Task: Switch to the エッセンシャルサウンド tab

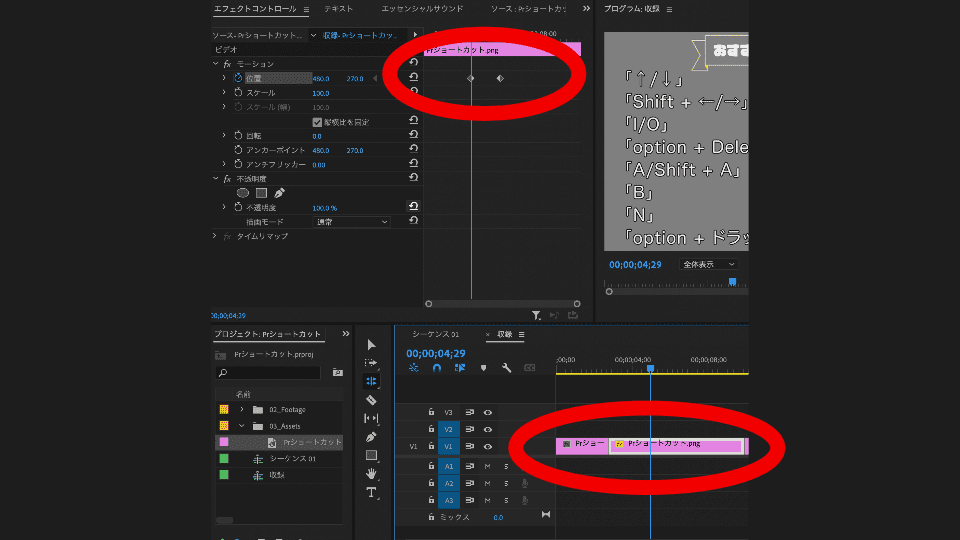Action: (422, 9)
